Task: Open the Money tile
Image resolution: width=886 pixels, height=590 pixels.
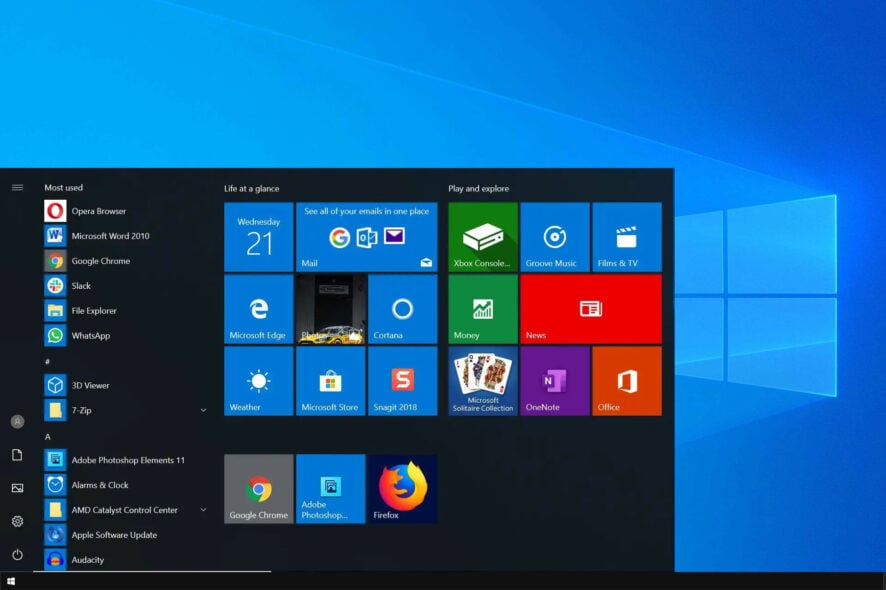Action: [483, 309]
